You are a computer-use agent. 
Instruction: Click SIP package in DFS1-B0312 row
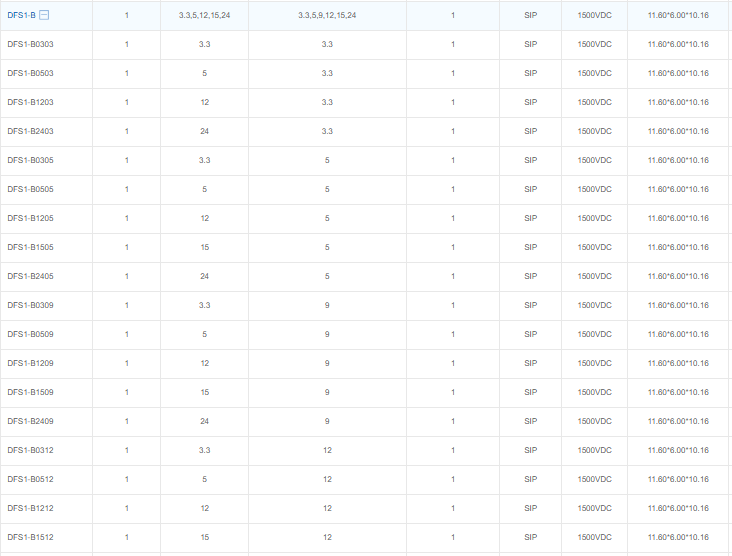(530, 450)
